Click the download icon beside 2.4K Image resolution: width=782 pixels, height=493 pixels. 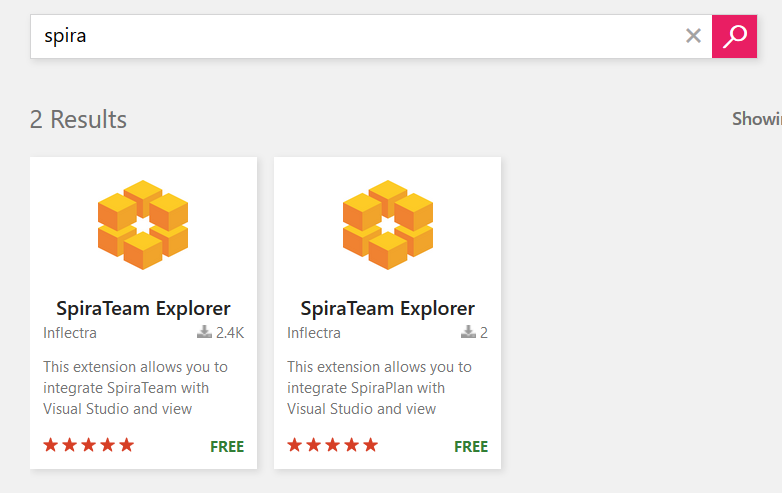click(204, 333)
